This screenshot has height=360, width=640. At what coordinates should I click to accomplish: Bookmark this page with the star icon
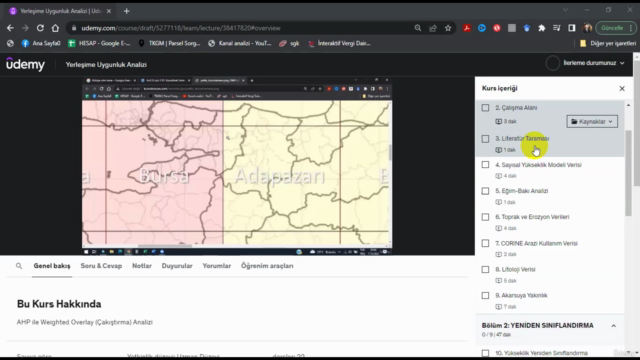coord(448,28)
